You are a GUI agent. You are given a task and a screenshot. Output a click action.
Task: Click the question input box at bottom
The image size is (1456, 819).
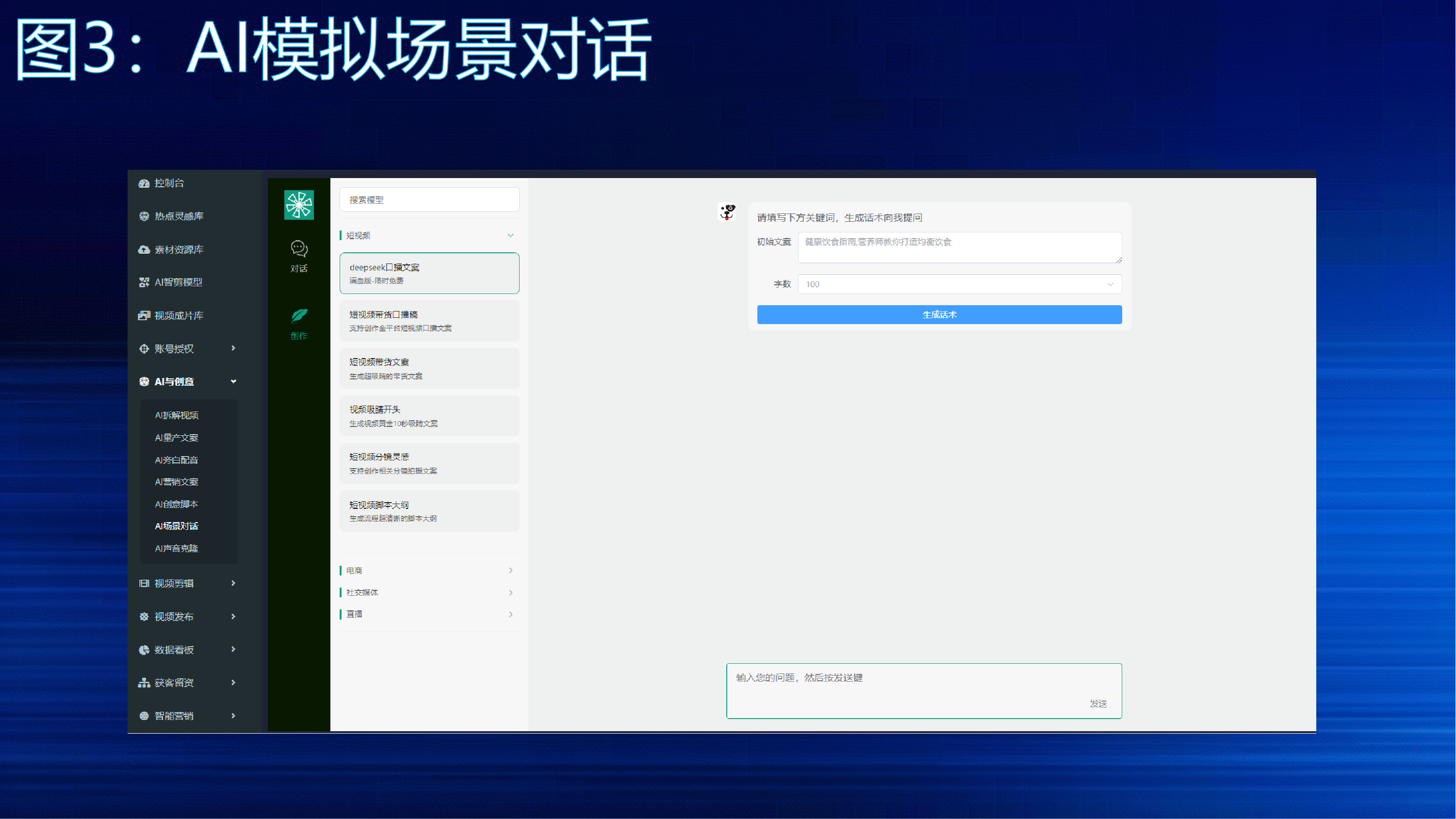pyautogui.click(x=924, y=691)
